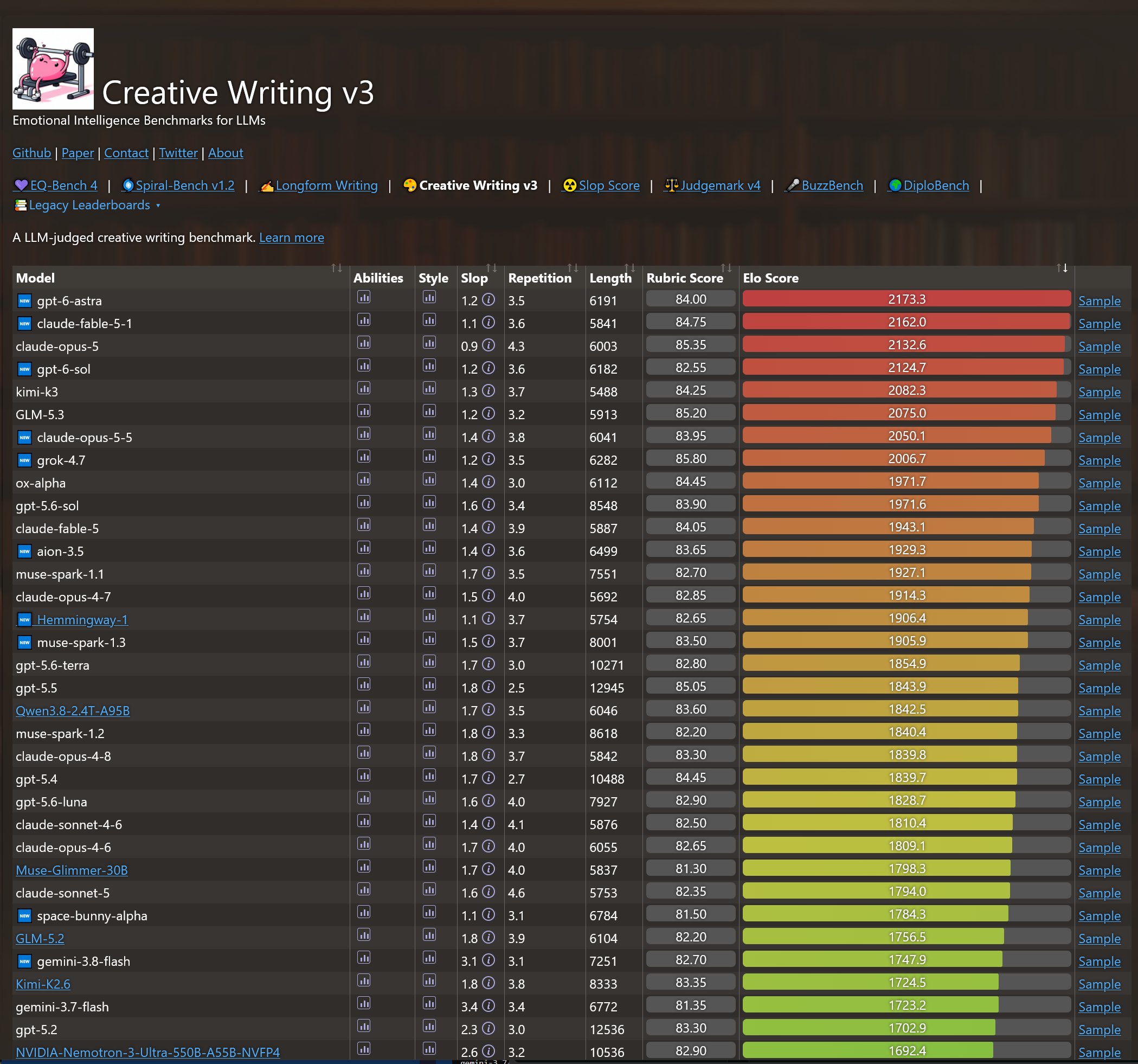This screenshot has height=1064, width=1138.
Task: Open the DiploBench leaderboard
Action: [928, 185]
